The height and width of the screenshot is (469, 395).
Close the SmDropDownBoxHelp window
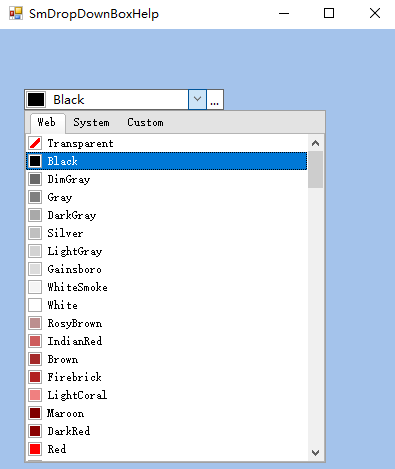click(x=375, y=14)
